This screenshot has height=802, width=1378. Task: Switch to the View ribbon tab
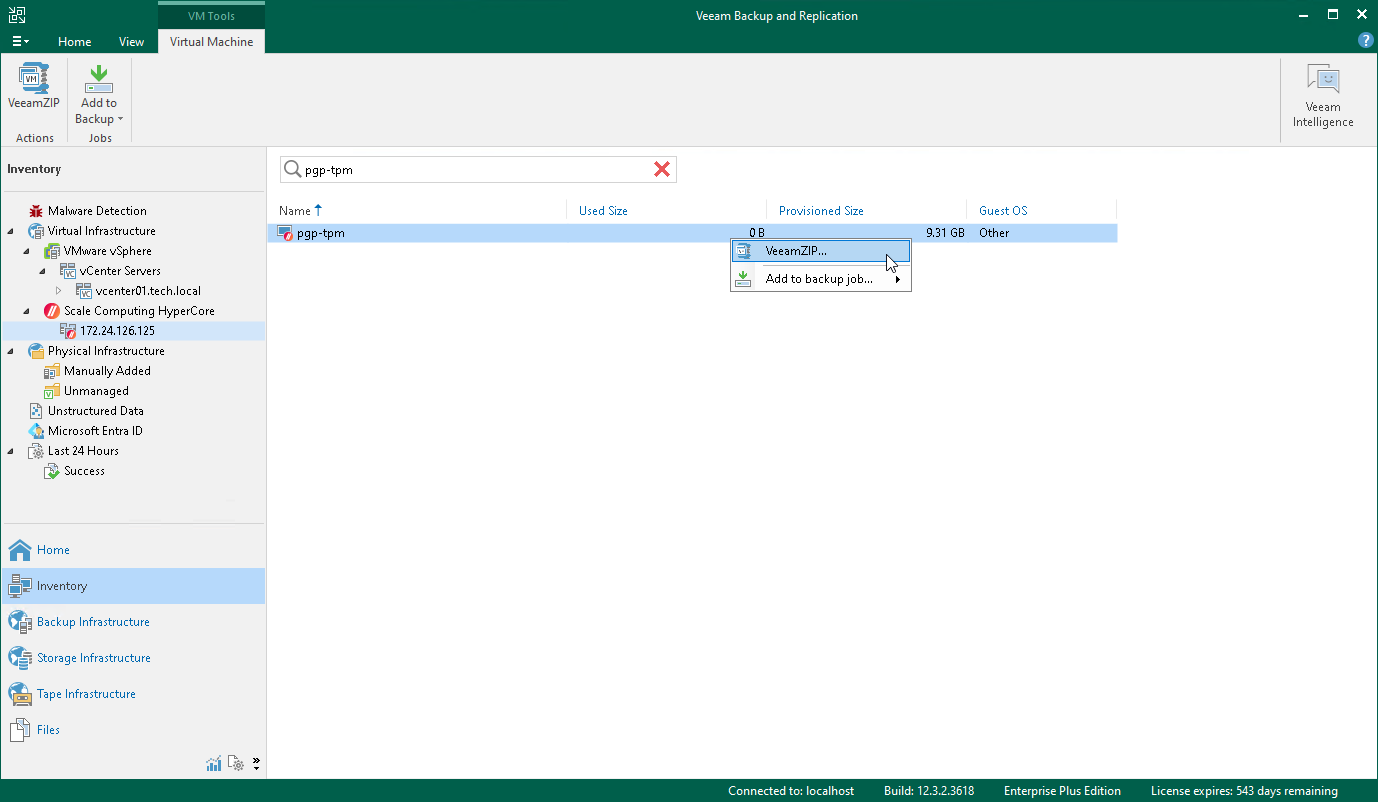131,42
